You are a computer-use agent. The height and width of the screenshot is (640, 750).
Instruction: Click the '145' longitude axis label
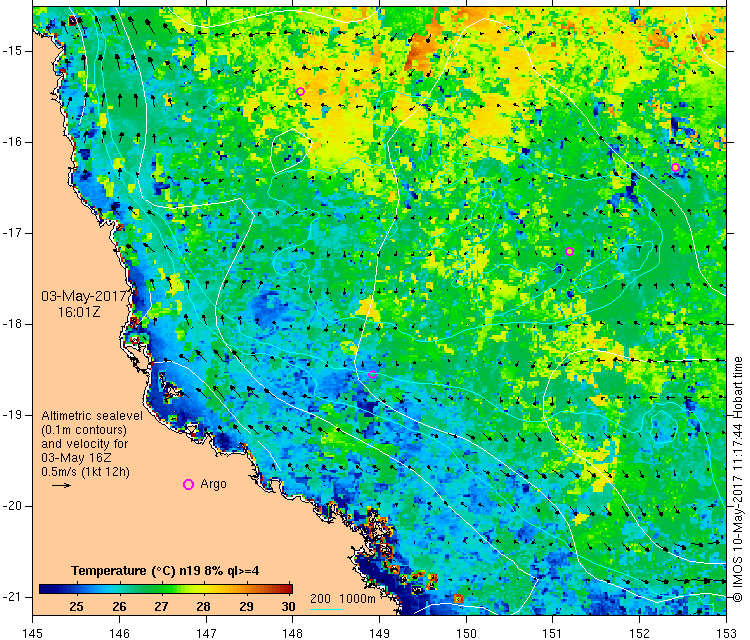point(33,633)
